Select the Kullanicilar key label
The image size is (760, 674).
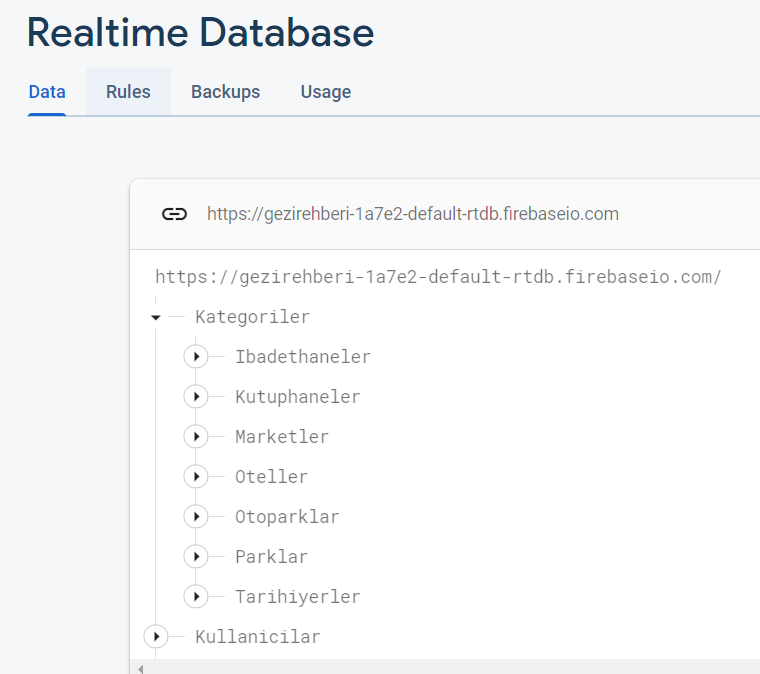click(257, 637)
